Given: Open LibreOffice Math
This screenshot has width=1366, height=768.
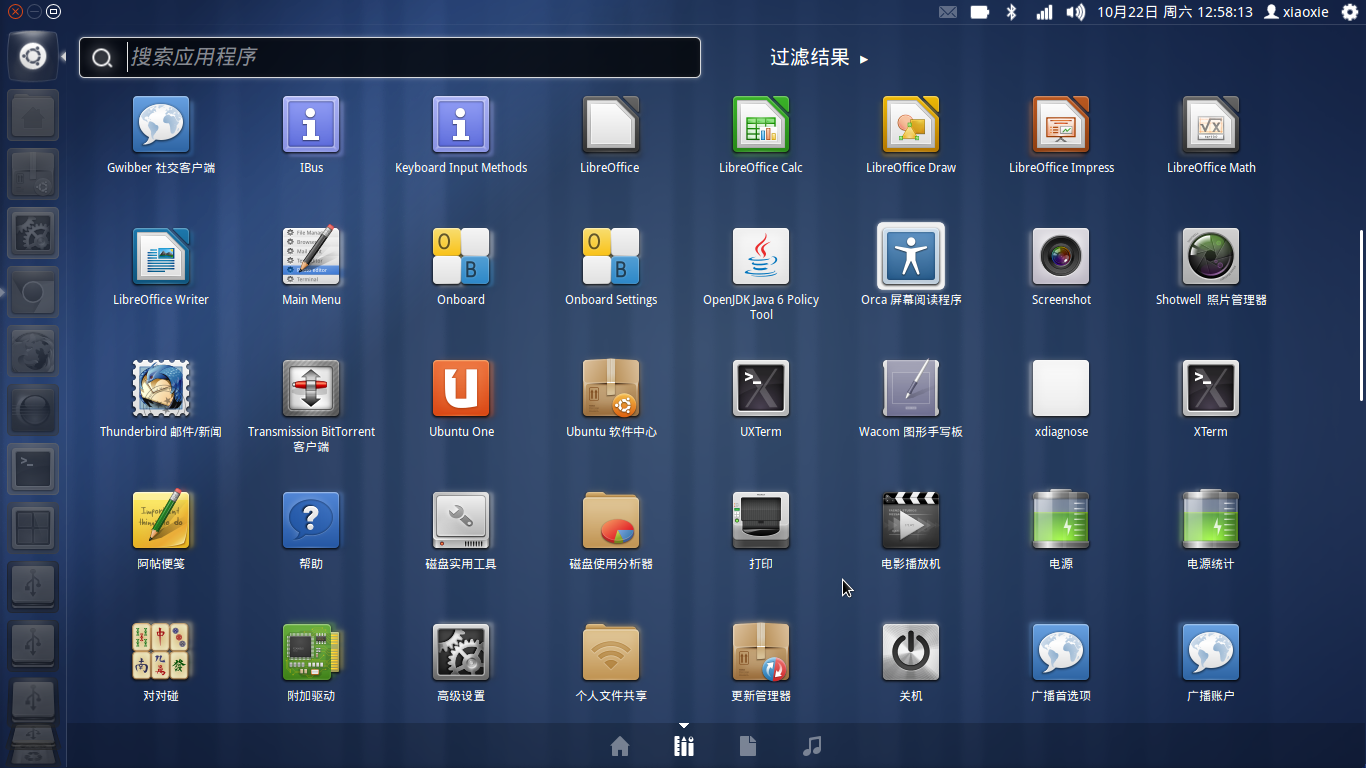Looking at the screenshot, I should (1211, 125).
